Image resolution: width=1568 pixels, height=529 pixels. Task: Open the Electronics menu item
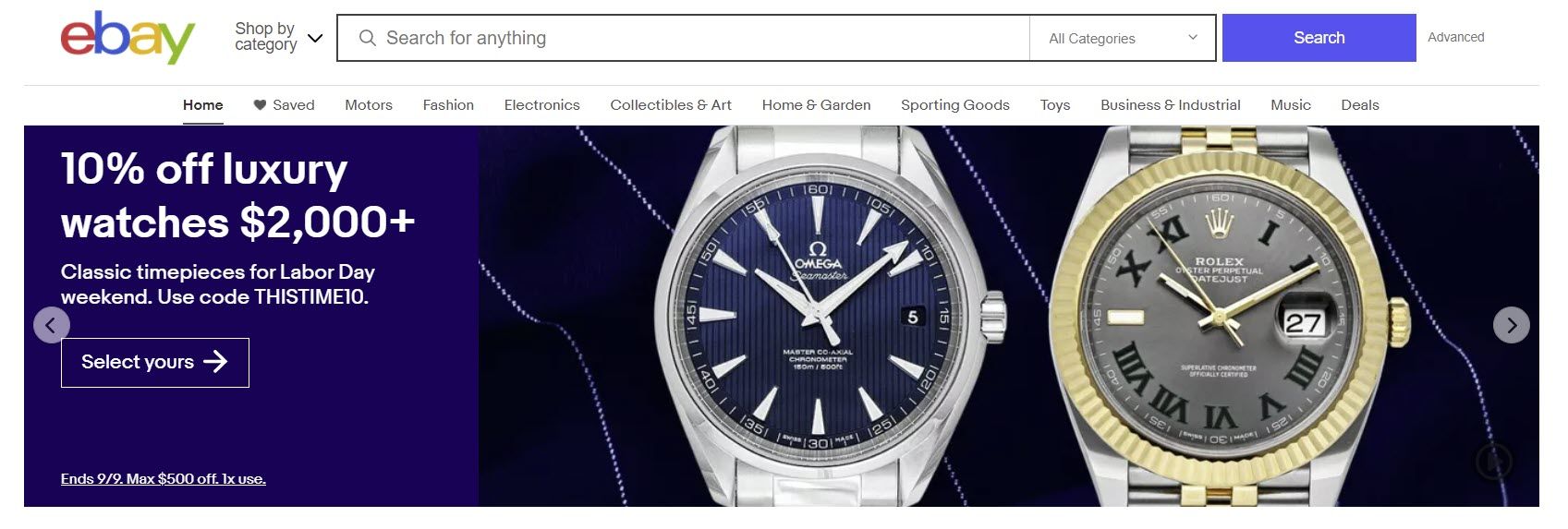coord(542,105)
